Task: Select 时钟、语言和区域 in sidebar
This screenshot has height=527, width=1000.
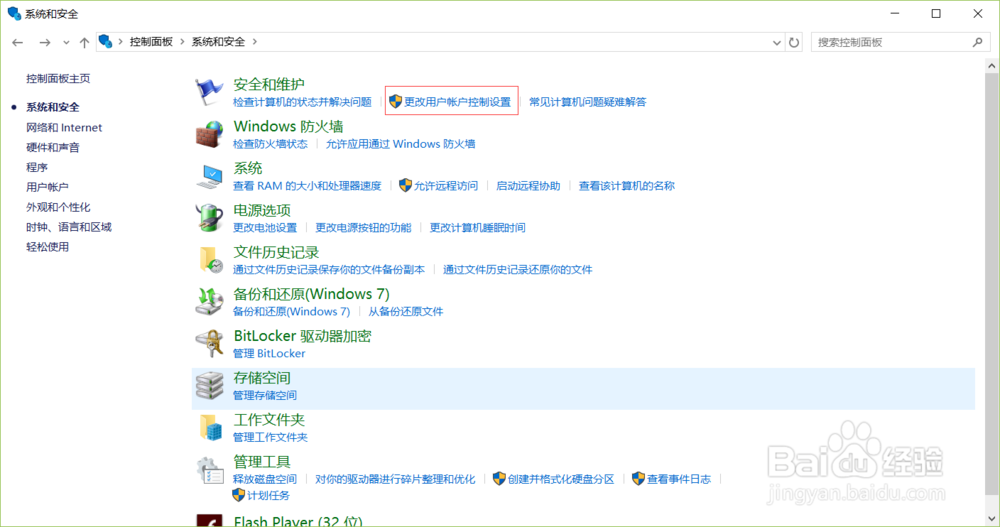Action: pyautogui.click(x=69, y=227)
